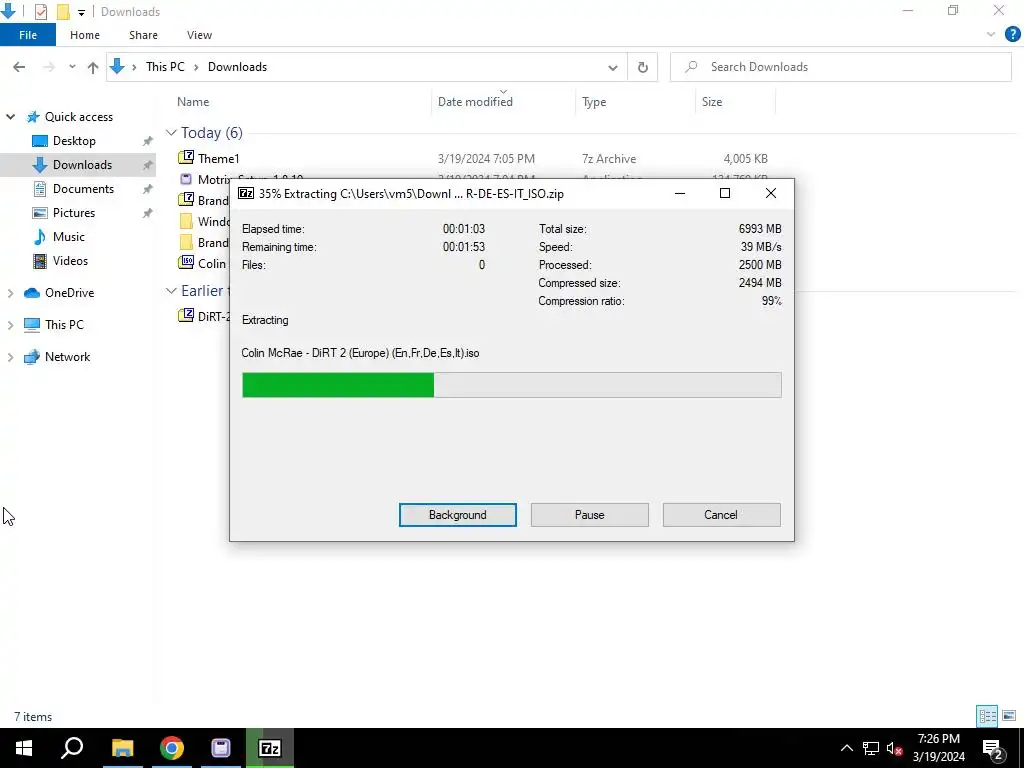Collapse Quick access in navigation pane
The width and height of the screenshot is (1024, 768).
(x=10, y=117)
